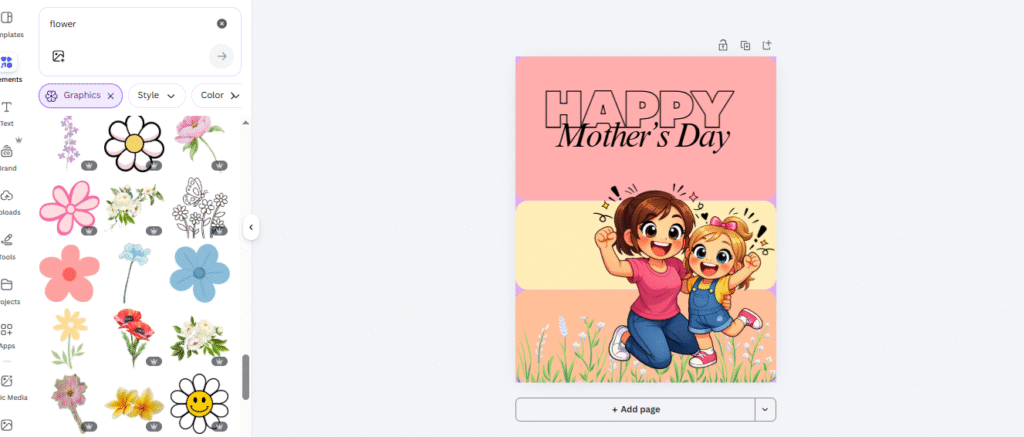The height and width of the screenshot is (437, 1024).
Task: Open the Brand kit panel
Action: (7, 157)
